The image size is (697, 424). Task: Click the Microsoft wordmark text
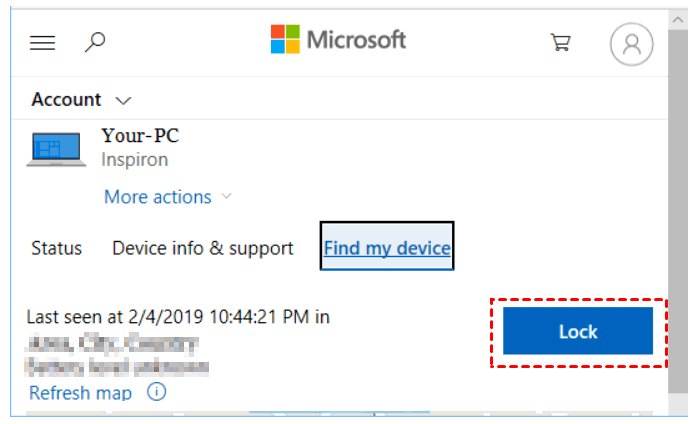click(356, 40)
